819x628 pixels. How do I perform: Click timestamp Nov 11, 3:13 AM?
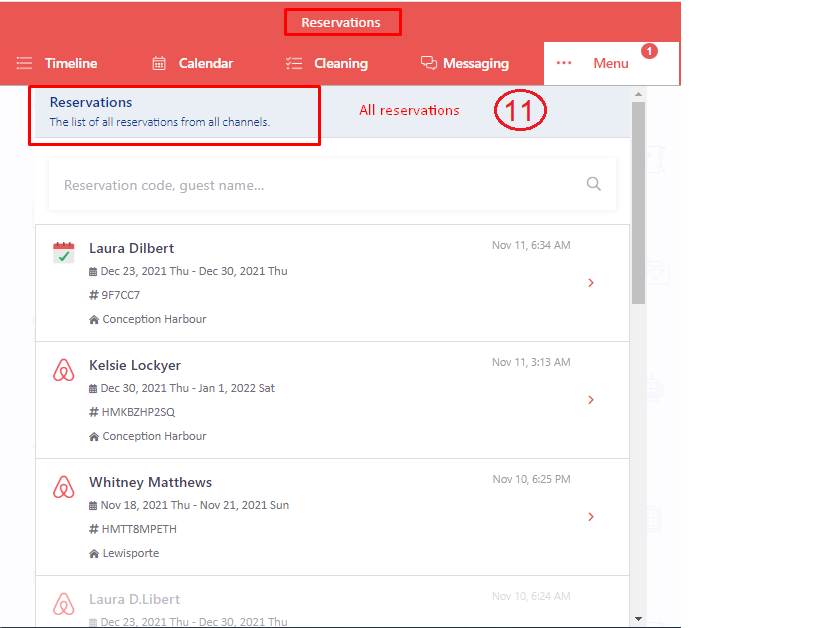pos(531,363)
